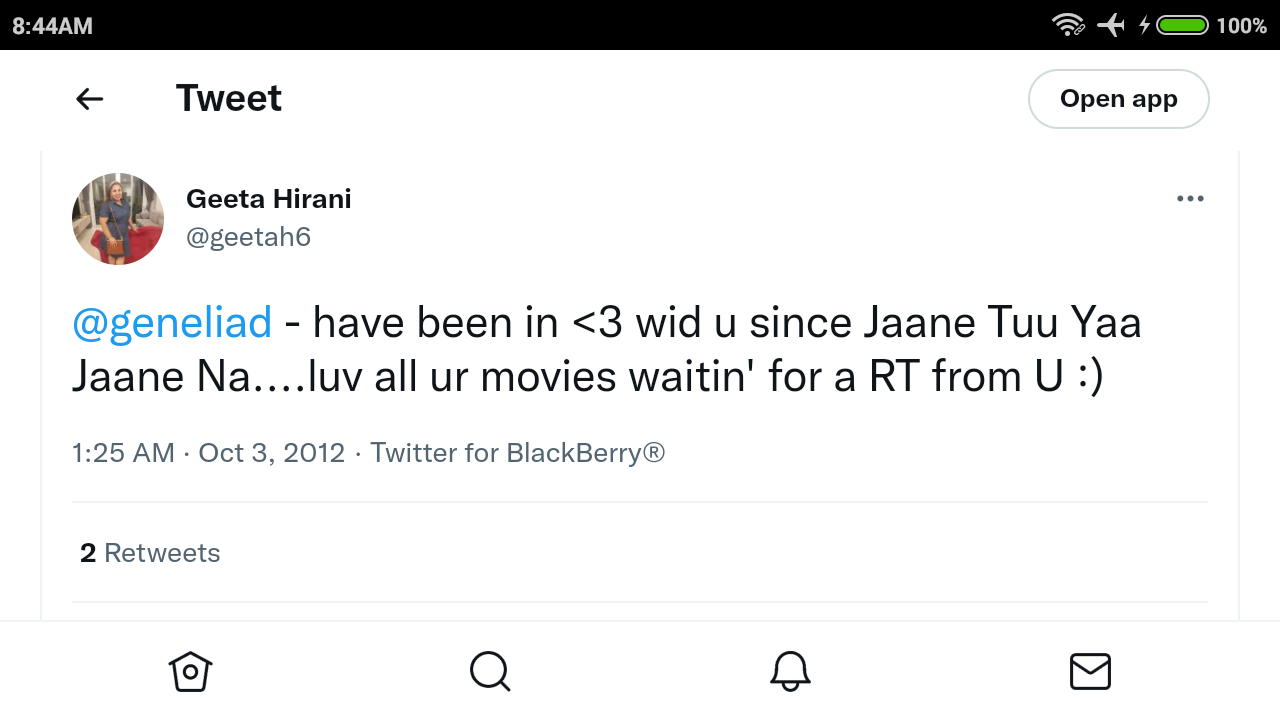Screen dimensions: 1280x720
Task: Open the @geneliad mention link
Action: (172, 323)
